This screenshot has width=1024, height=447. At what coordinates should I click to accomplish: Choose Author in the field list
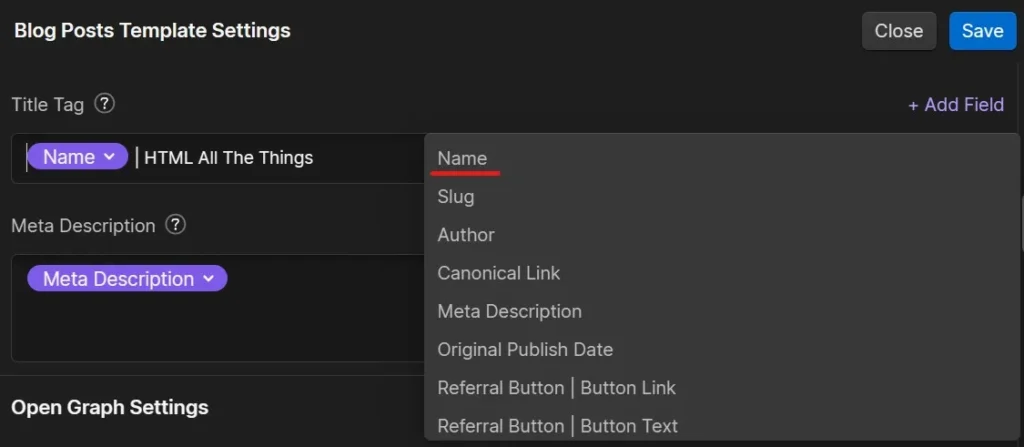point(466,235)
